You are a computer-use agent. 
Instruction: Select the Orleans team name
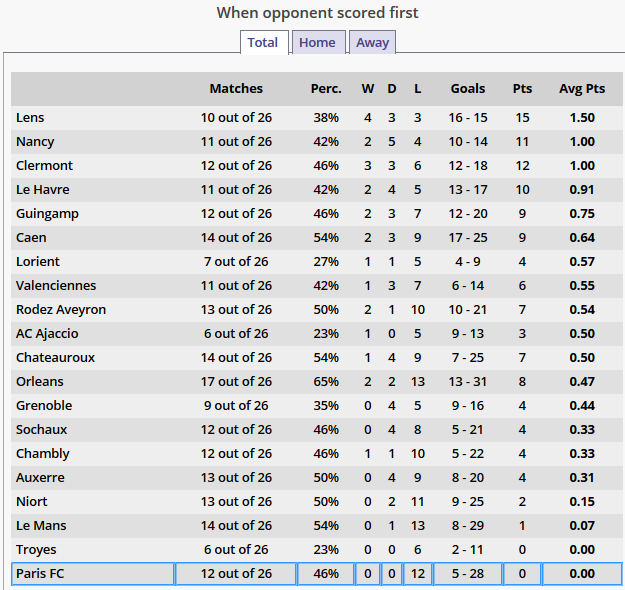[x=39, y=382]
